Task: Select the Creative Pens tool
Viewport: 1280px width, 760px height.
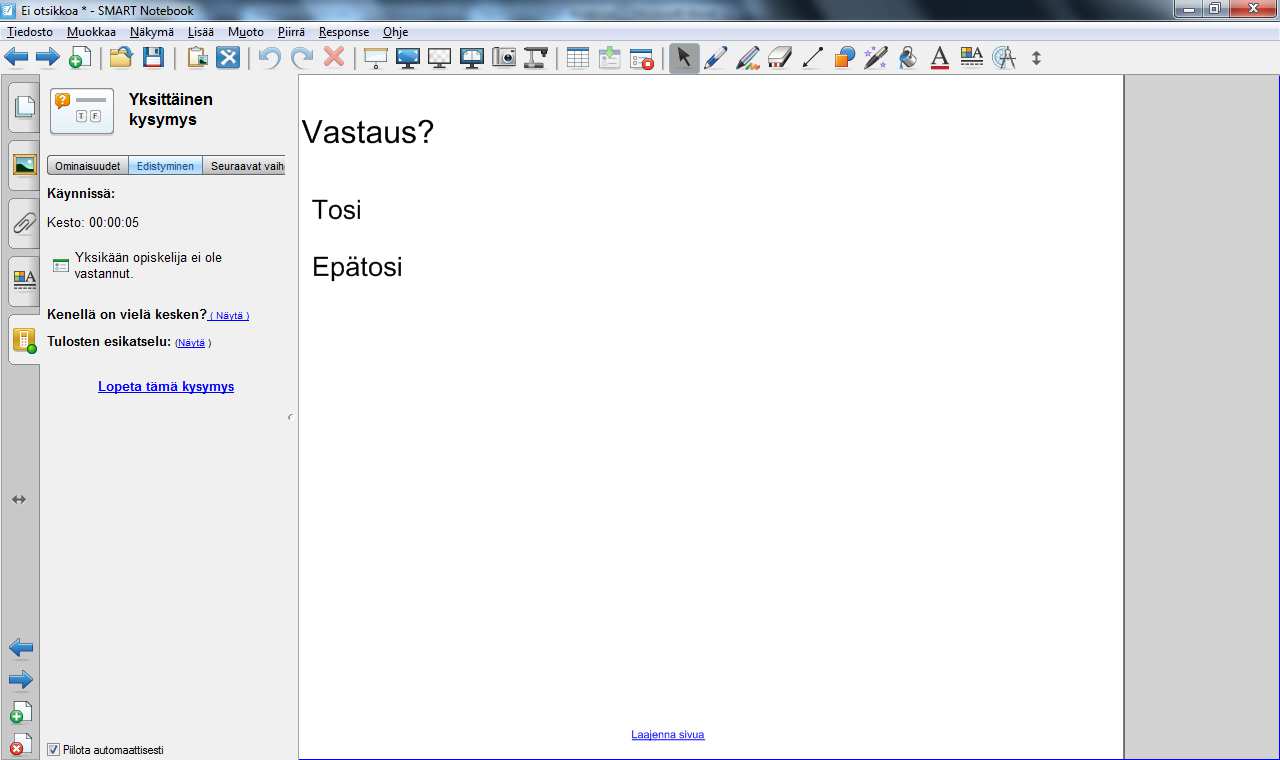Action: click(x=748, y=58)
